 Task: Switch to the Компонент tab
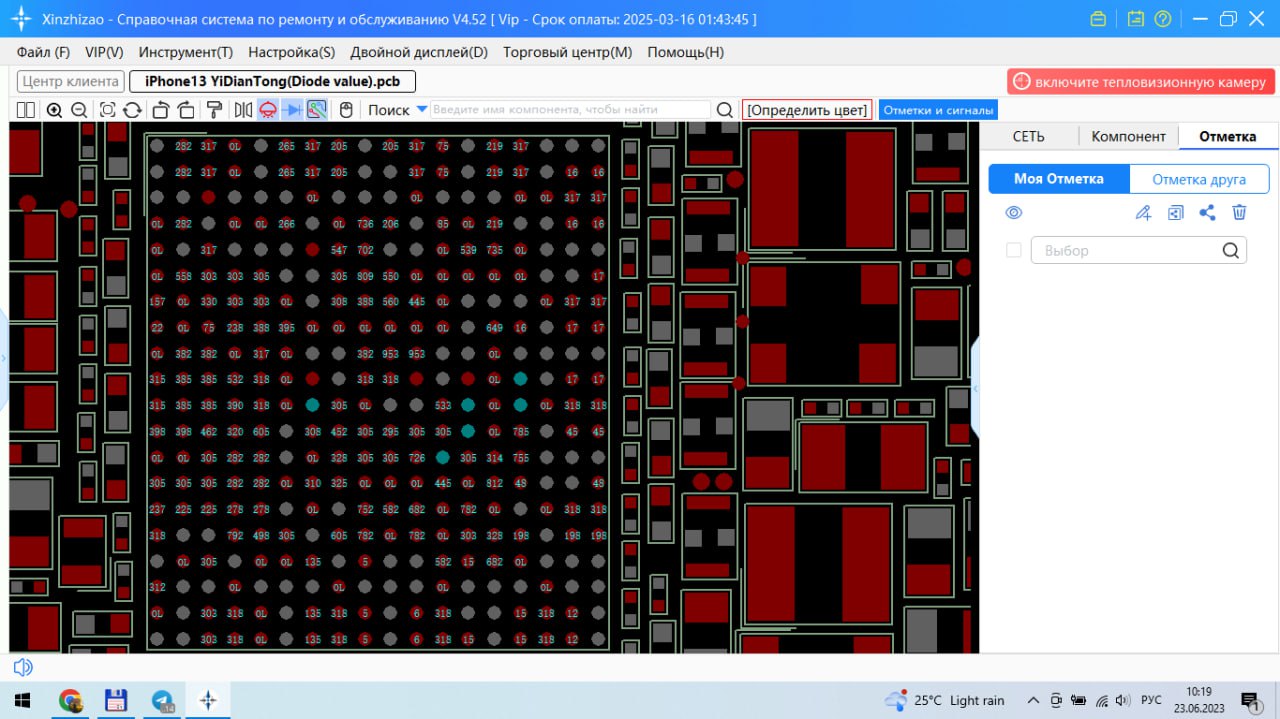coord(1128,136)
